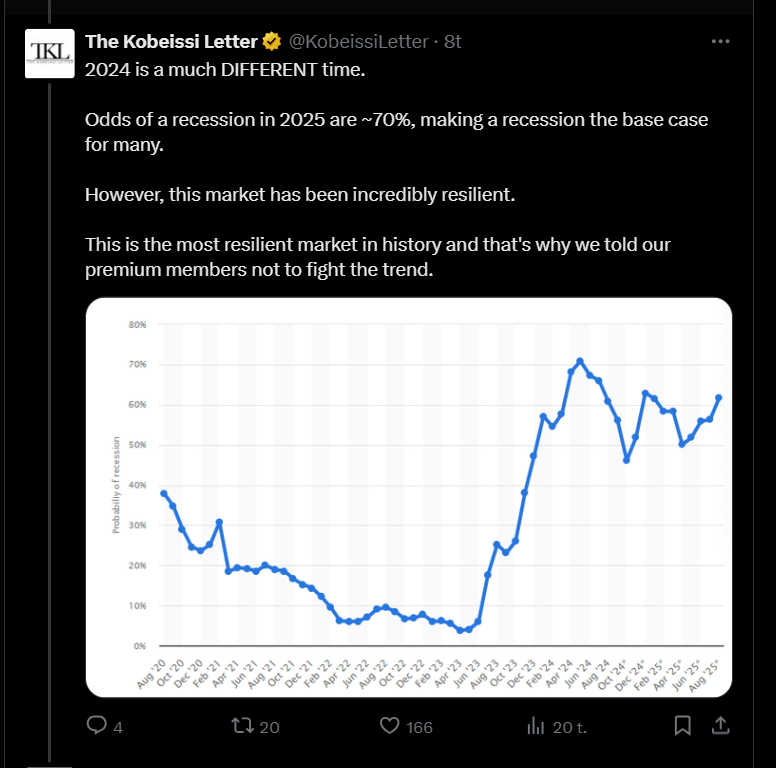Click the Probability of recession axis label
The width and height of the screenshot is (776, 768).
tap(115, 484)
